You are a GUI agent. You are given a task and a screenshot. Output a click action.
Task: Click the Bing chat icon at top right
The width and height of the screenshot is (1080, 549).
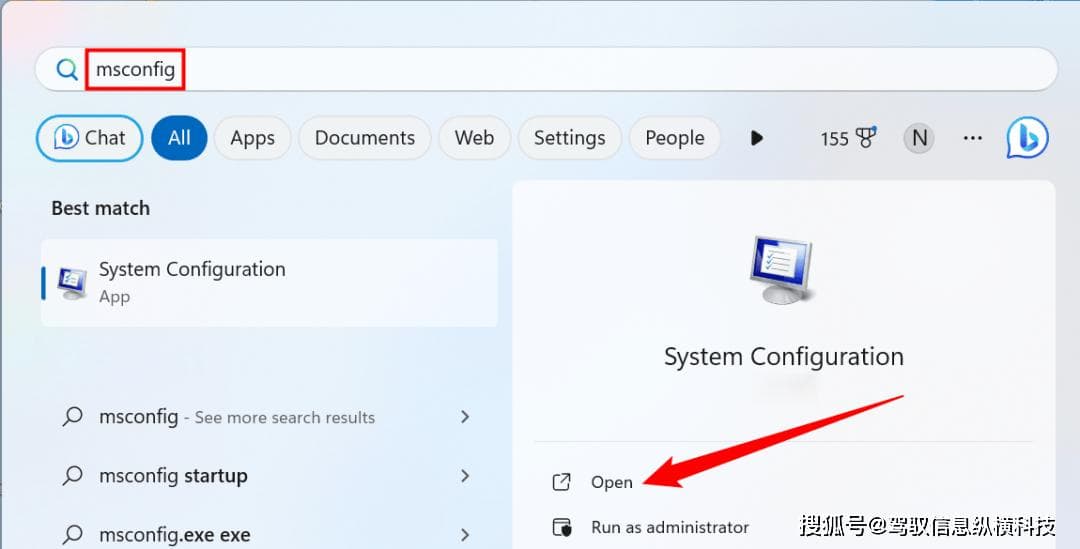pyautogui.click(x=1027, y=138)
